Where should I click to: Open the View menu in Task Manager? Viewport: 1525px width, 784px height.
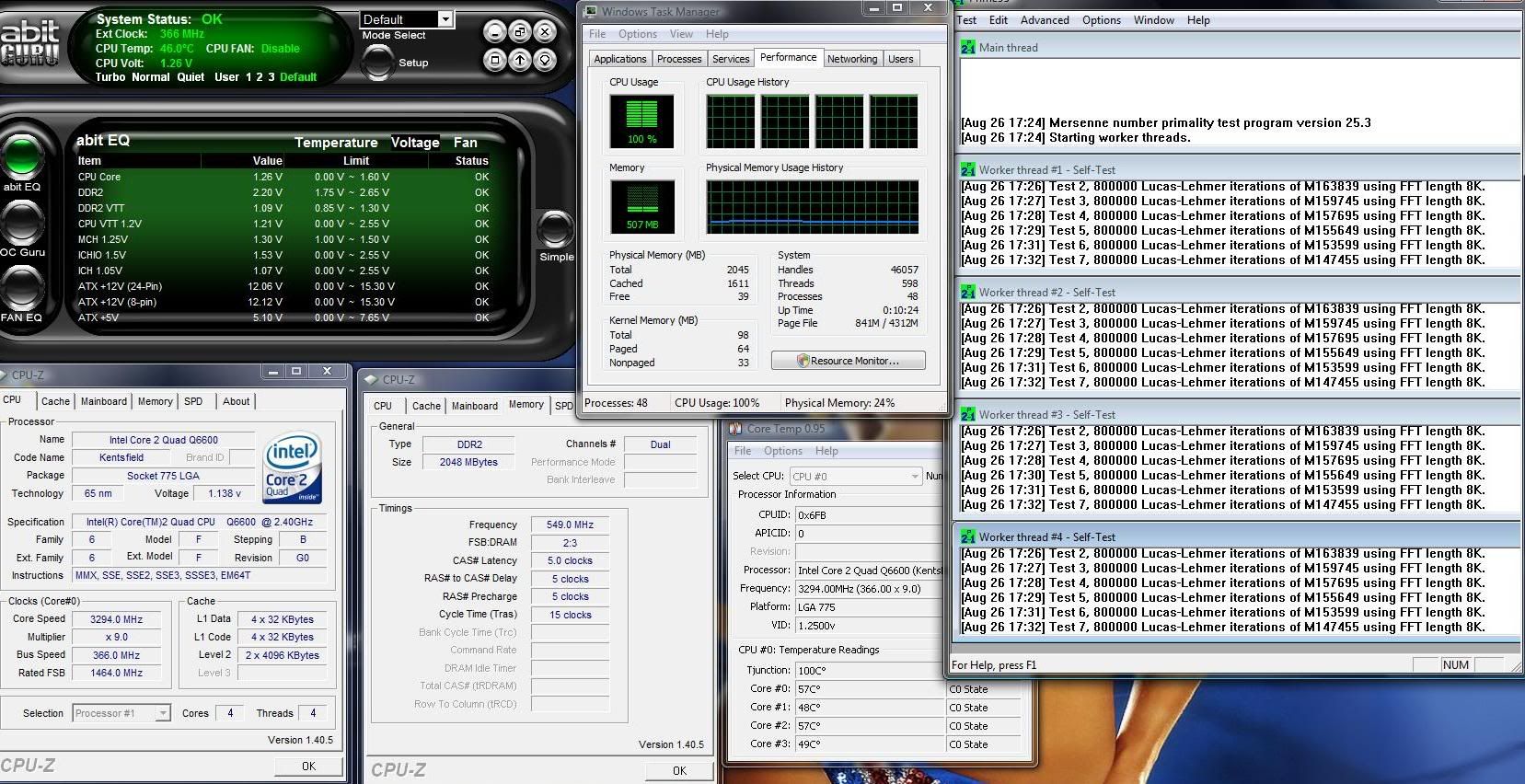(x=681, y=34)
